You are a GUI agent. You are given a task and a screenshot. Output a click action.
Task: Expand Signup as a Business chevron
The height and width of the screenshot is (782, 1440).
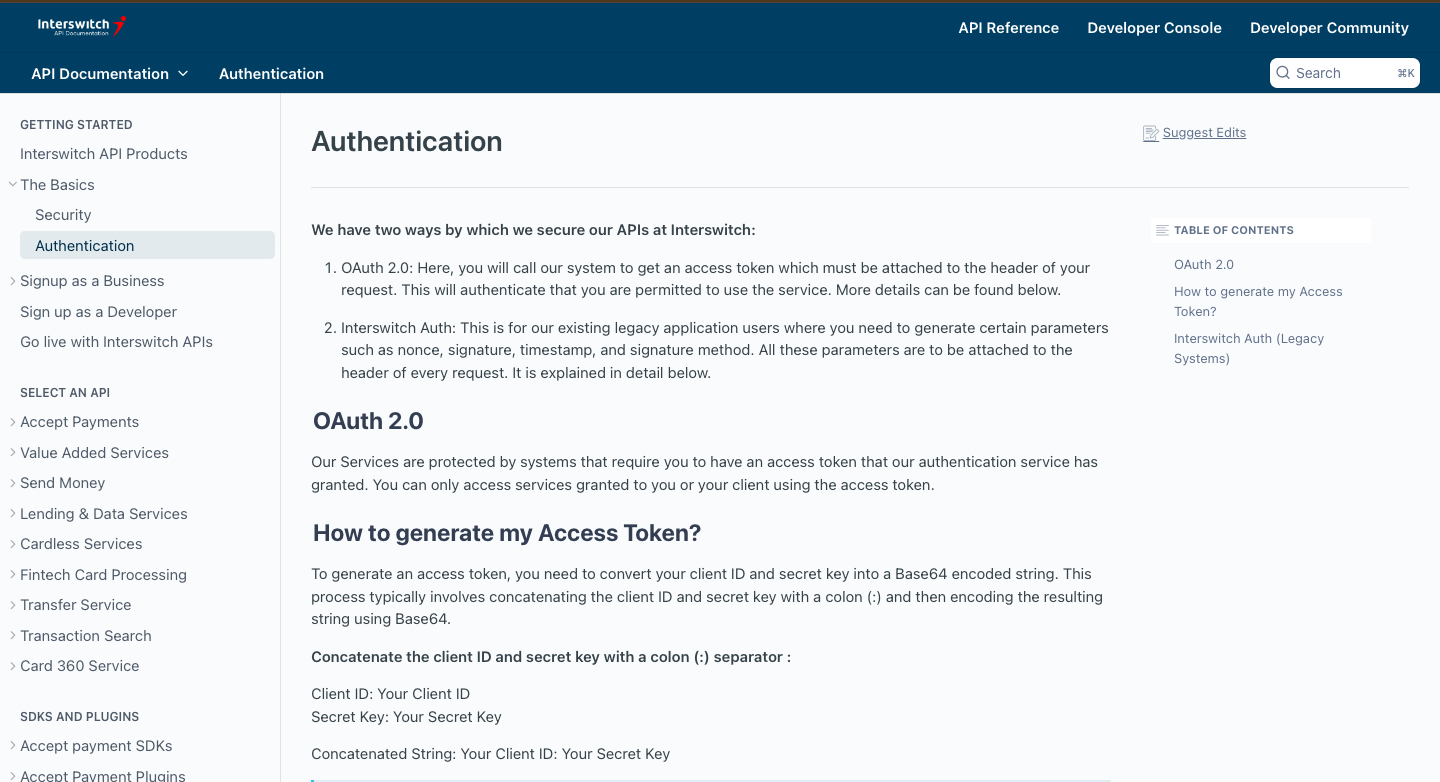click(x=12, y=281)
